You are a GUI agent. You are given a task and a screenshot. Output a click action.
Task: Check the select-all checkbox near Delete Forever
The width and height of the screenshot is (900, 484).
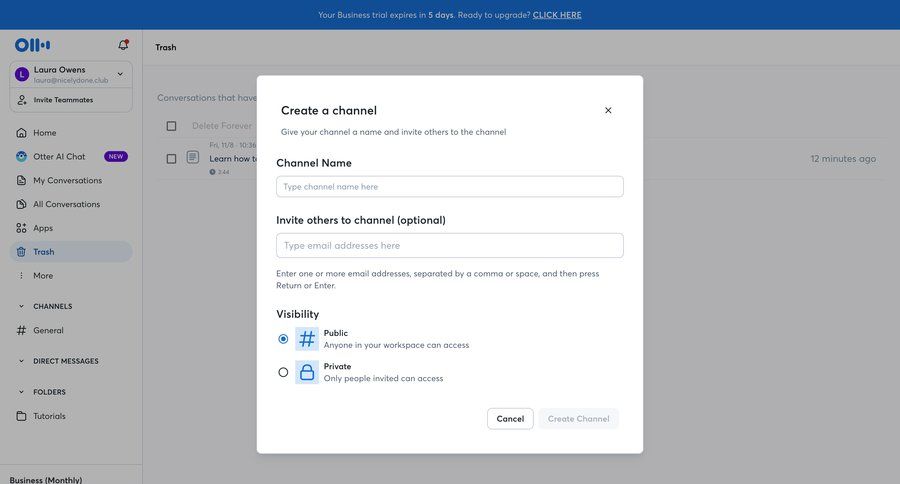(x=171, y=126)
